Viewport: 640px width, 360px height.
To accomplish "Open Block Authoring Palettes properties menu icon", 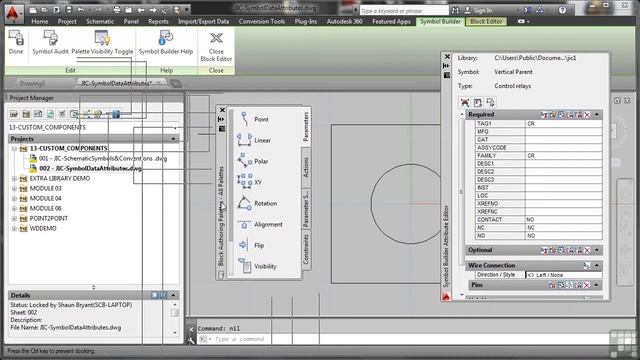I will [x=222, y=129].
